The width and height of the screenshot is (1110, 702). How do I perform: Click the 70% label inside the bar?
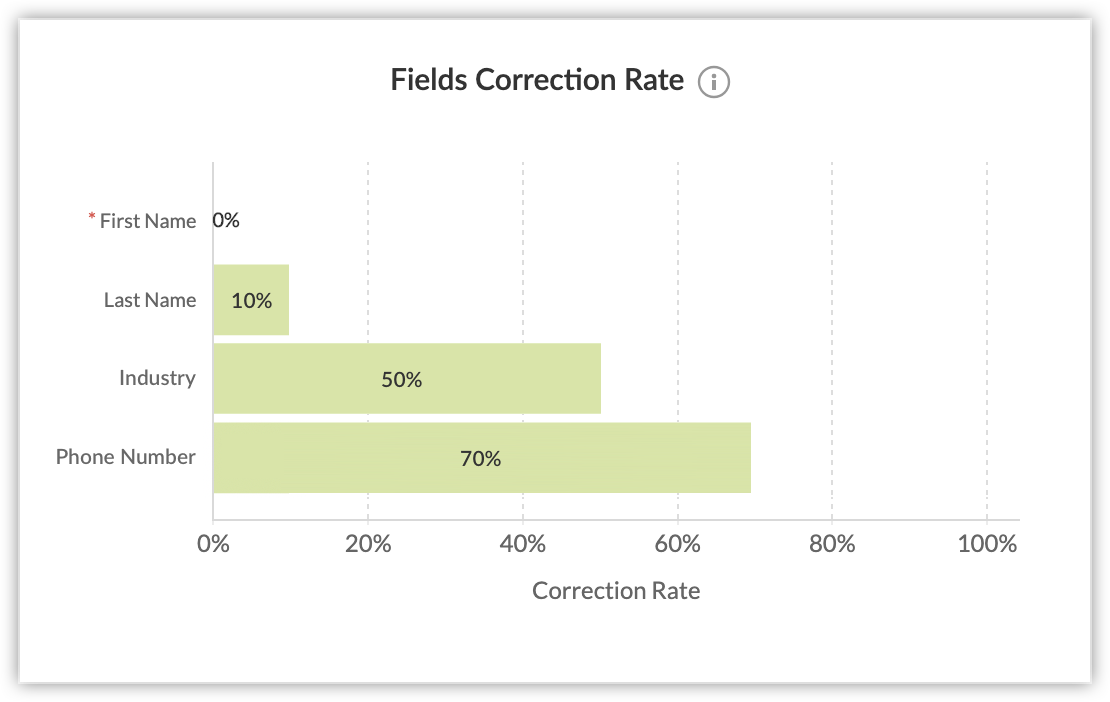tap(480, 459)
